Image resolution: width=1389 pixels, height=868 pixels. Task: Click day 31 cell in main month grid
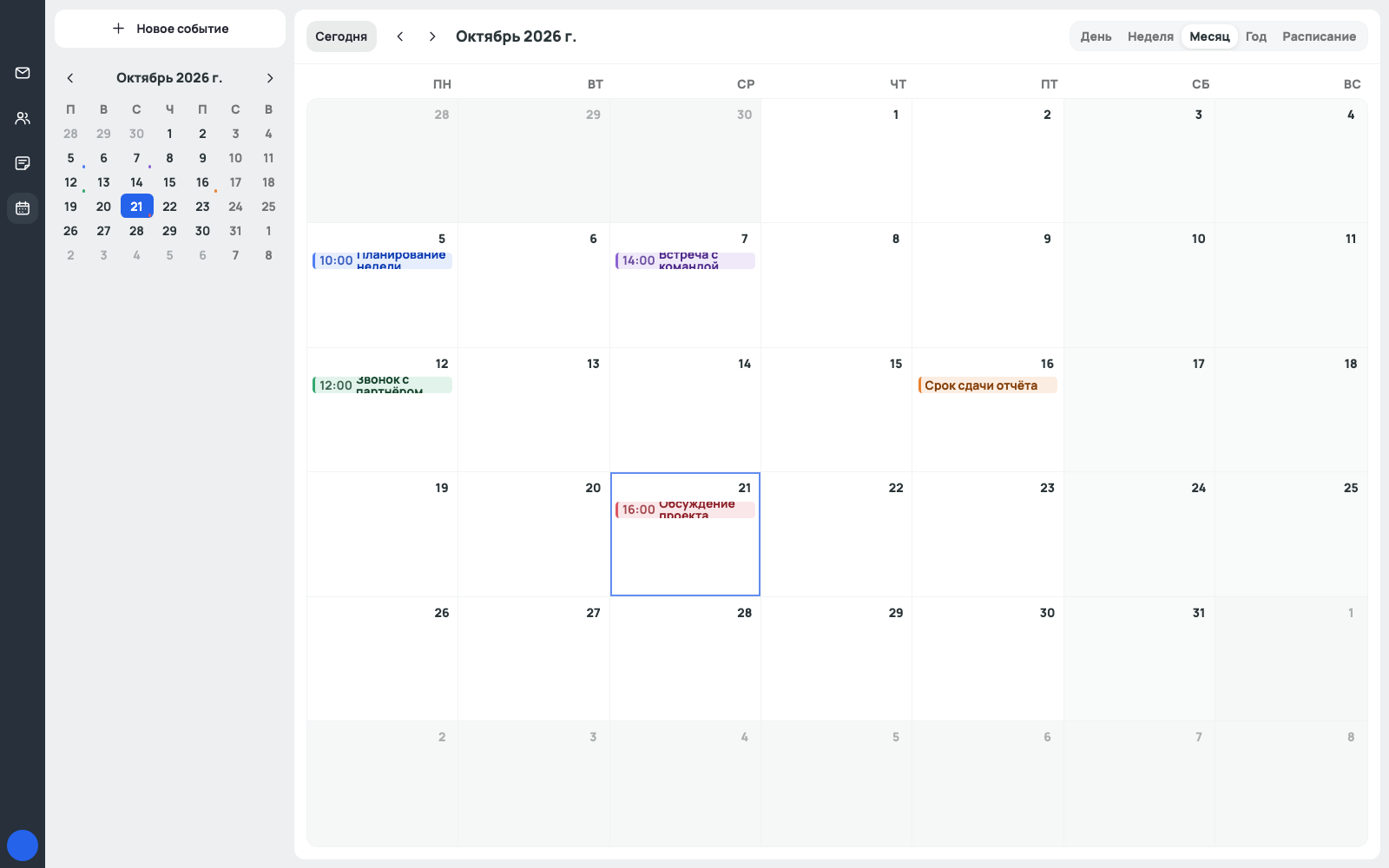(x=1139, y=659)
